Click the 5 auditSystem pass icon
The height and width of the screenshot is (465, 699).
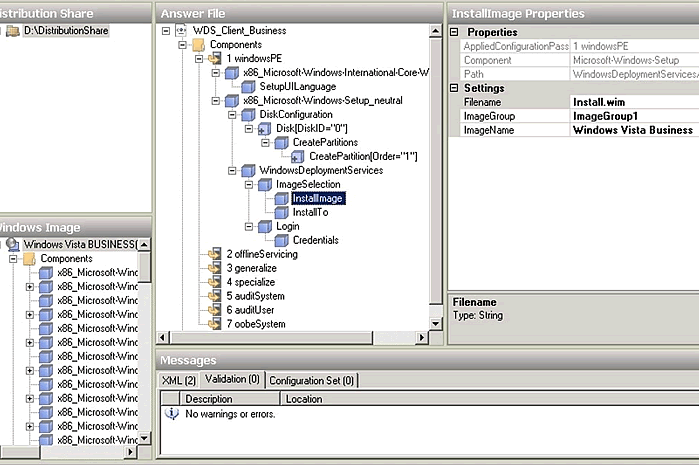click(214, 296)
